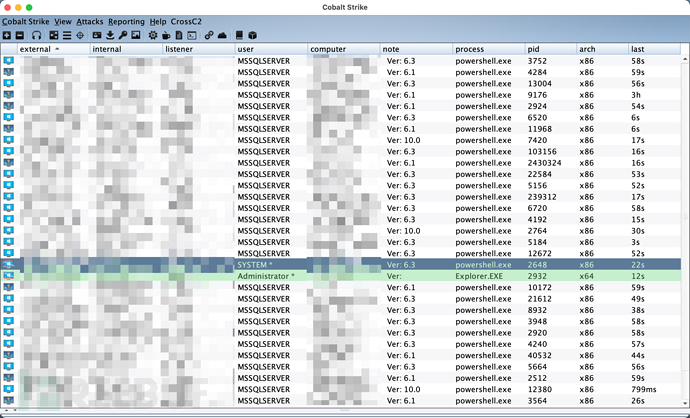
Task: Click the Connect to team server plus icon
Action: coord(7,35)
